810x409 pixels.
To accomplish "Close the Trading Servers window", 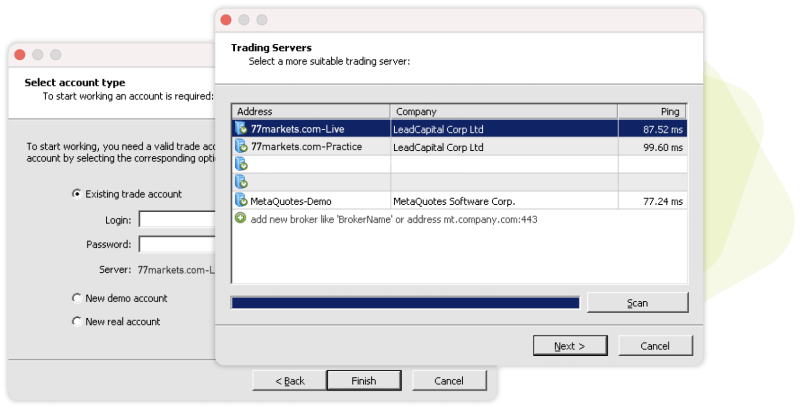I will coord(226,20).
